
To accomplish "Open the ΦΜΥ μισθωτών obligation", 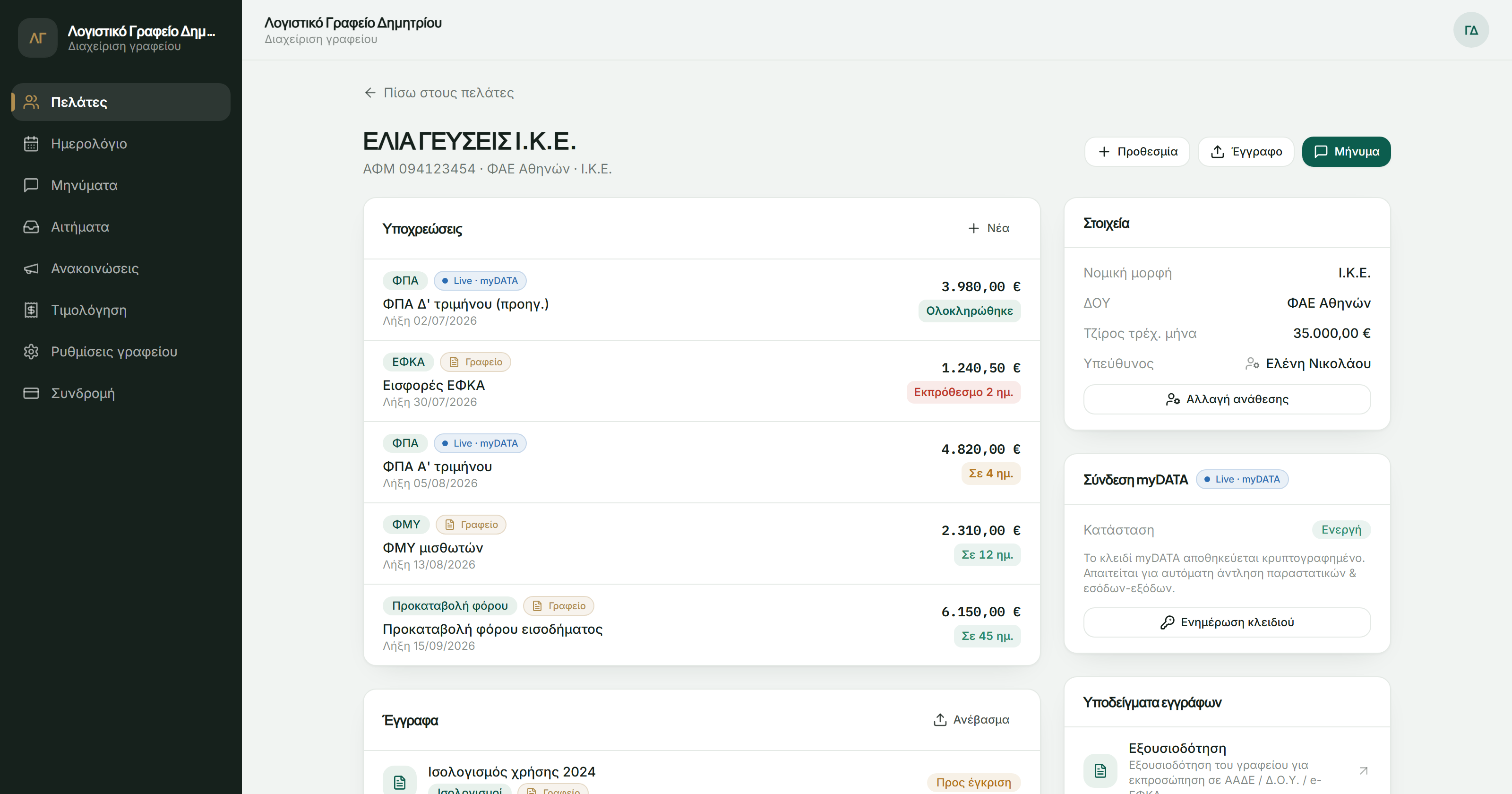I will pos(701,543).
